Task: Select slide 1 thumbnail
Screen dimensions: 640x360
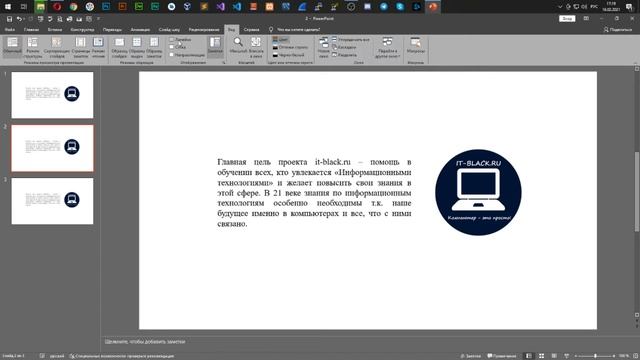Action: (52, 95)
